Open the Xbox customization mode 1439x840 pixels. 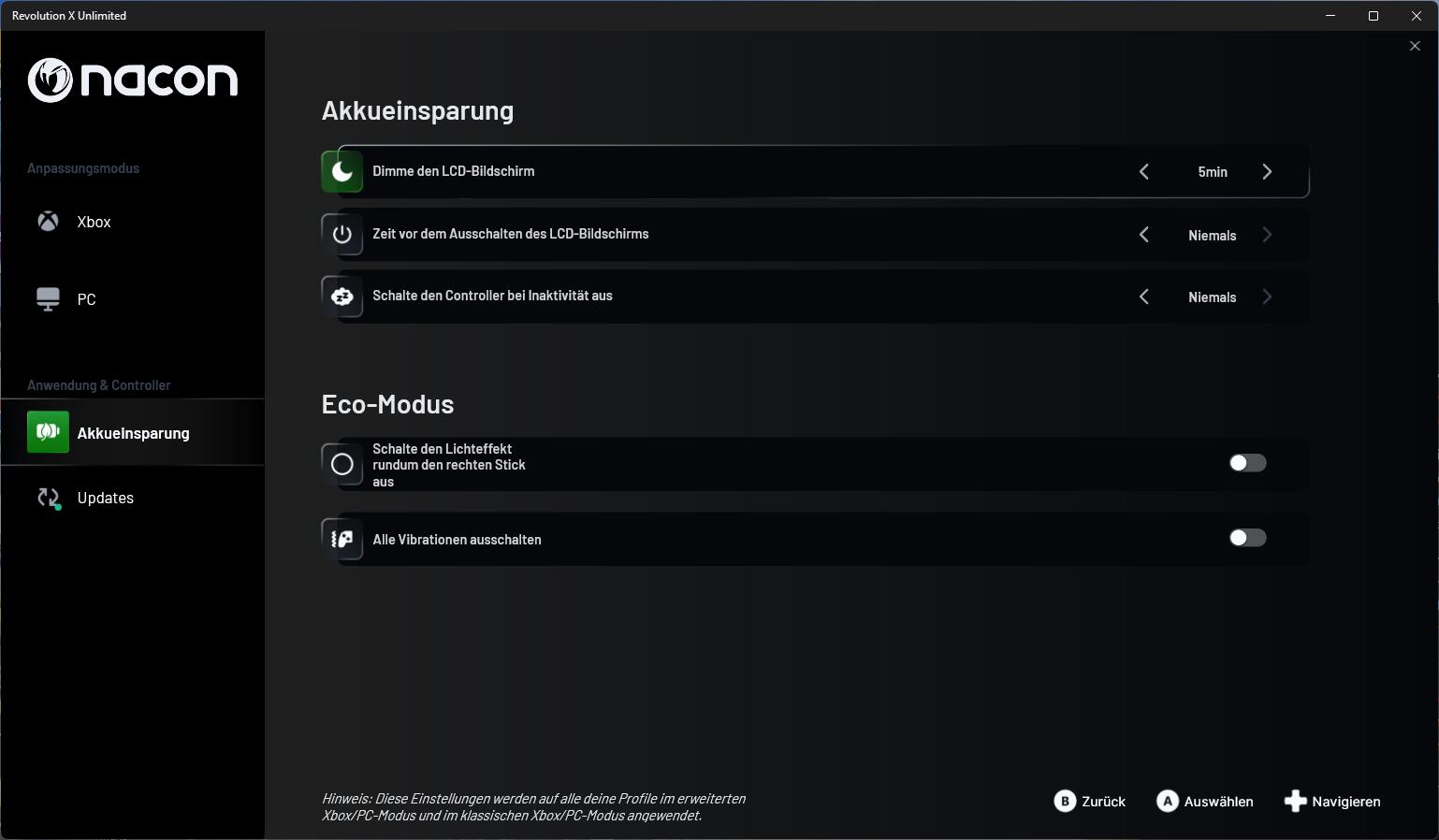[94, 222]
